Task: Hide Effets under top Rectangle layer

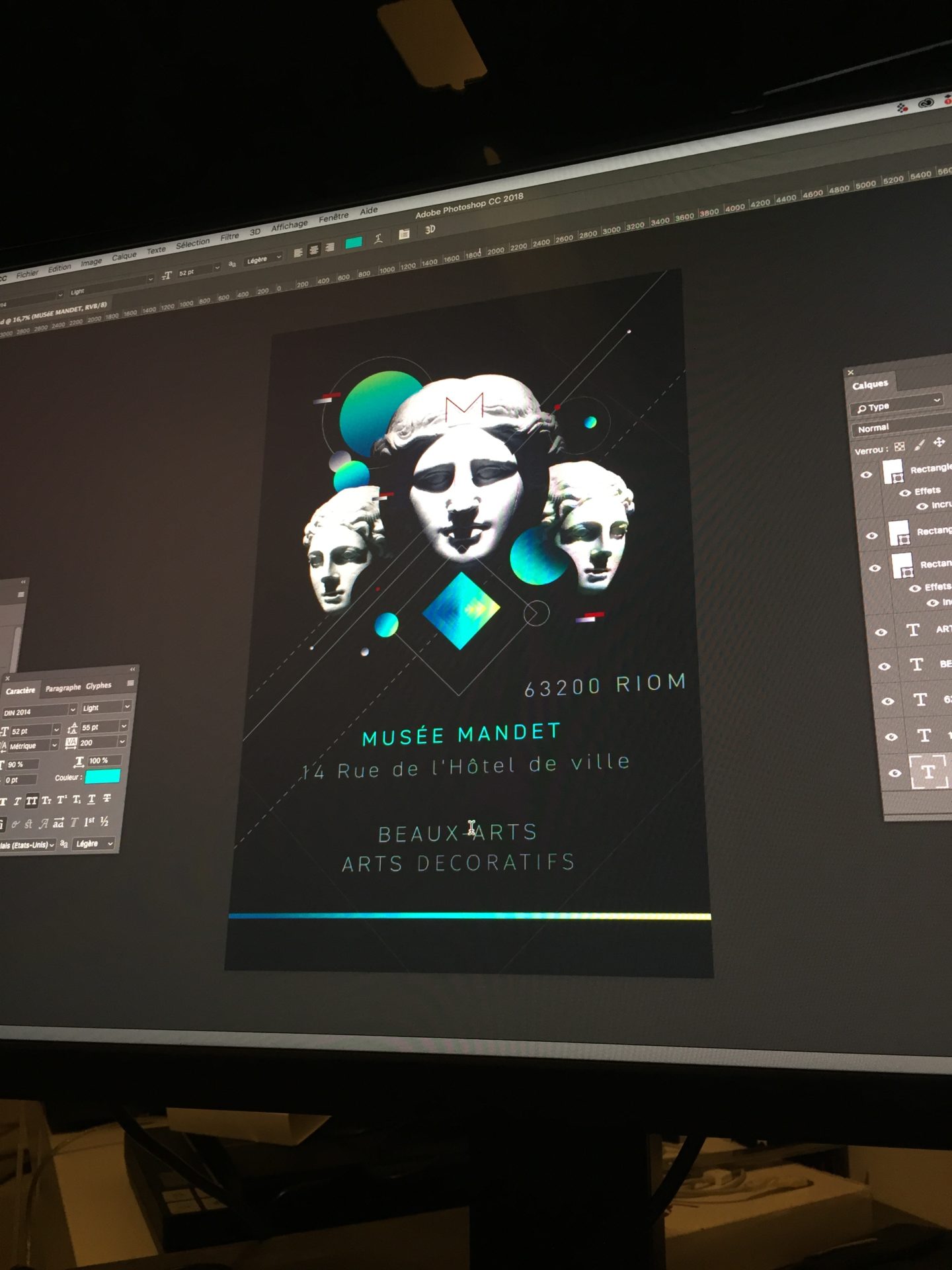Action: [x=904, y=493]
